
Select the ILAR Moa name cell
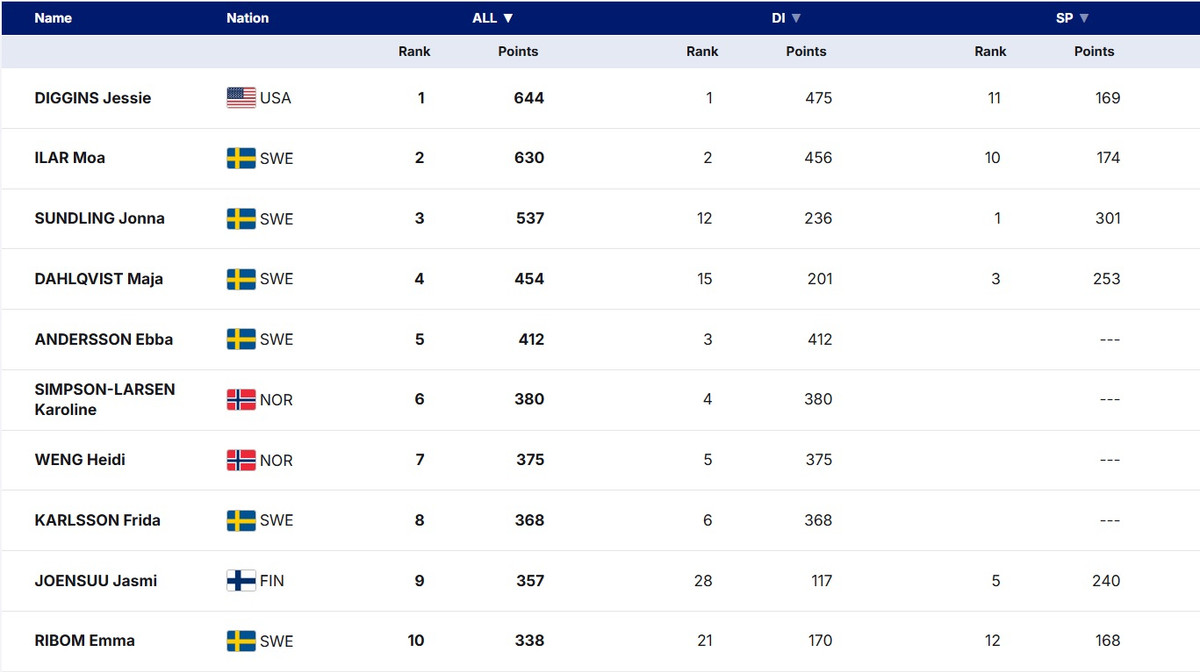[70, 158]
